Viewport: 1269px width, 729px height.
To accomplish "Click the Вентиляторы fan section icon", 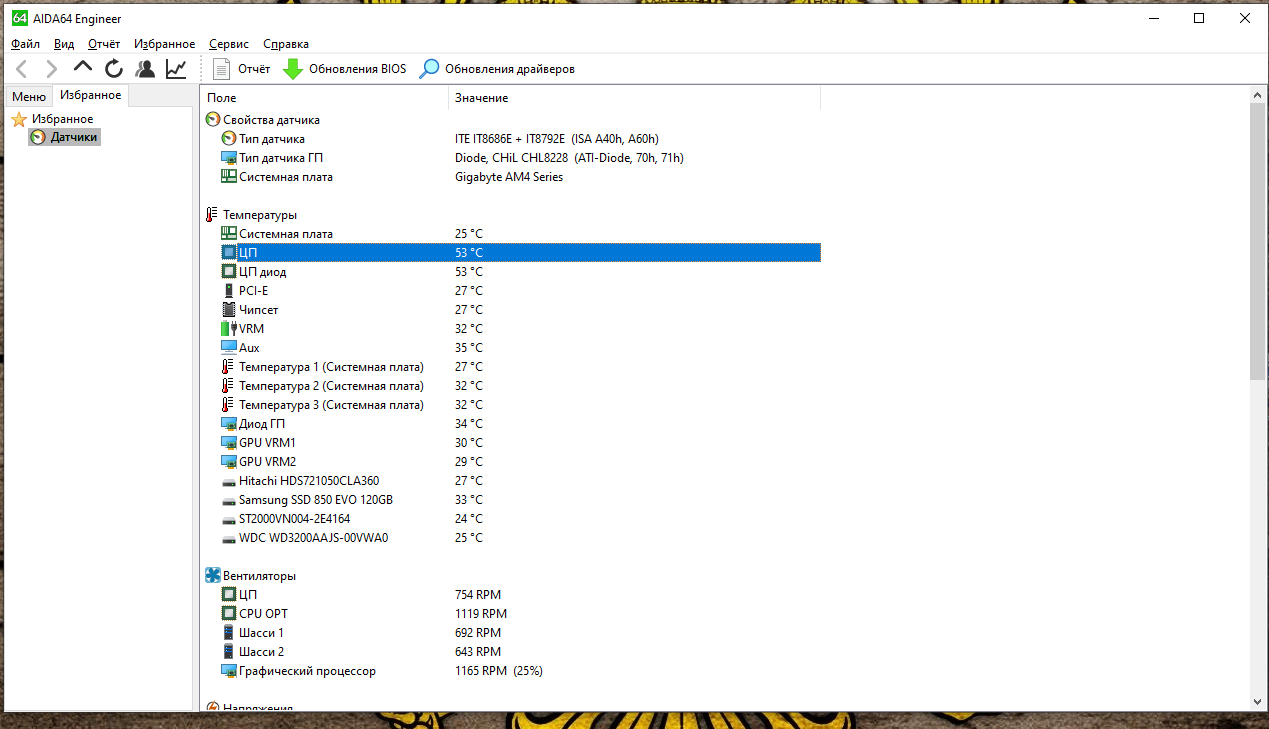I will point(212,576).
